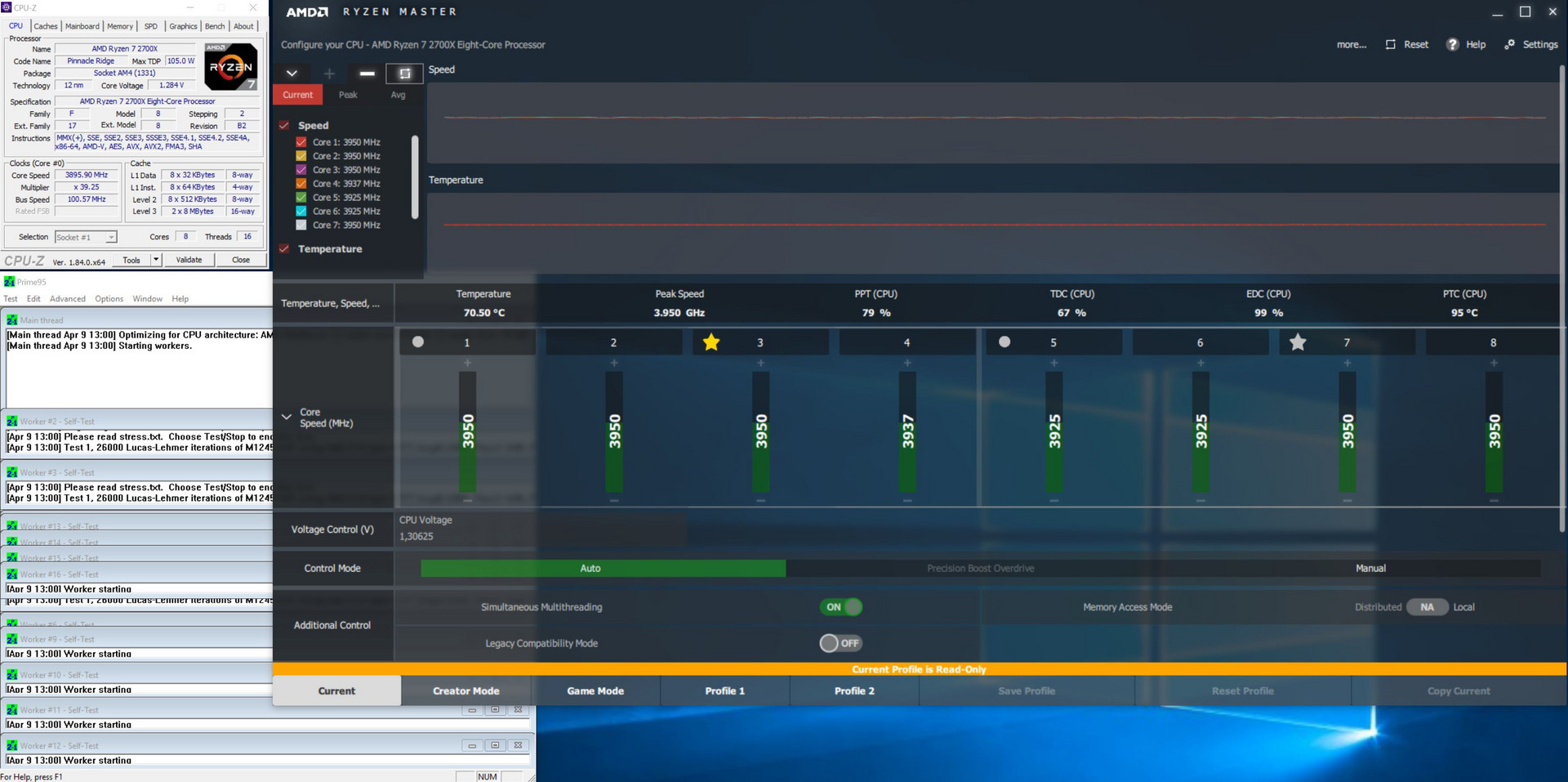The image size is (1568, 782).
Task: Open the Bench tab in CPU-Z
Action: coord(215,26)
